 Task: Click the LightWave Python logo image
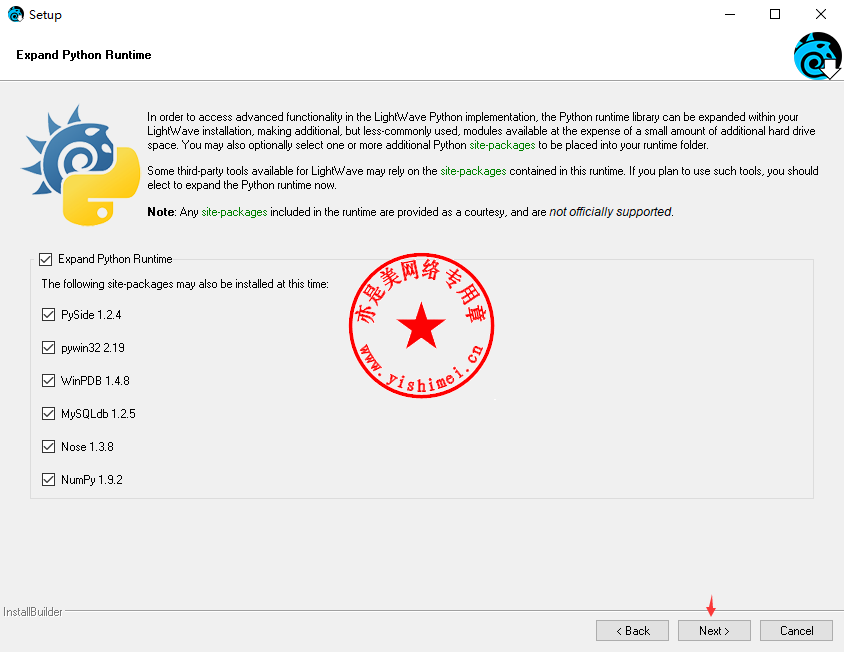pyautogui.click(x=81, y=165)
